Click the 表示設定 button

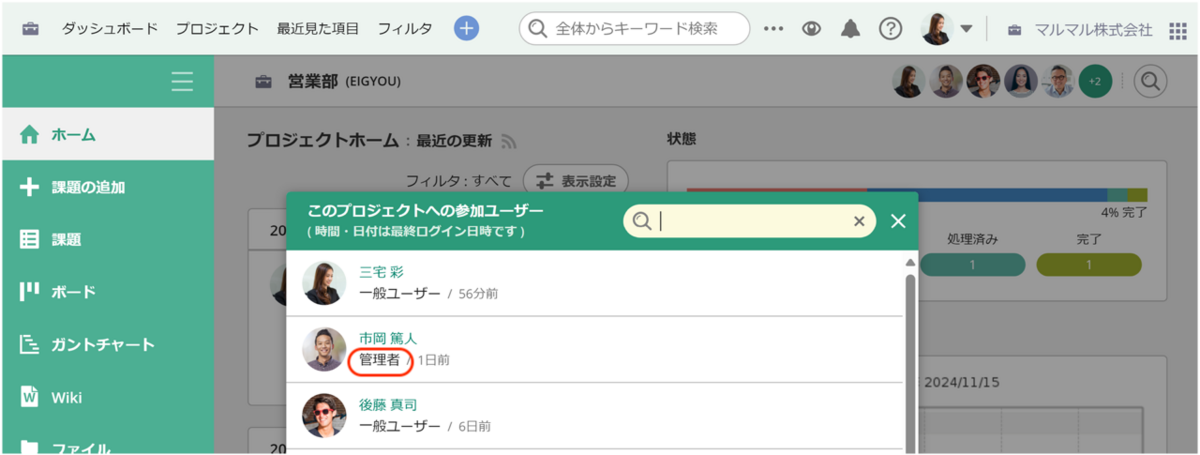(x=576, y=181)
